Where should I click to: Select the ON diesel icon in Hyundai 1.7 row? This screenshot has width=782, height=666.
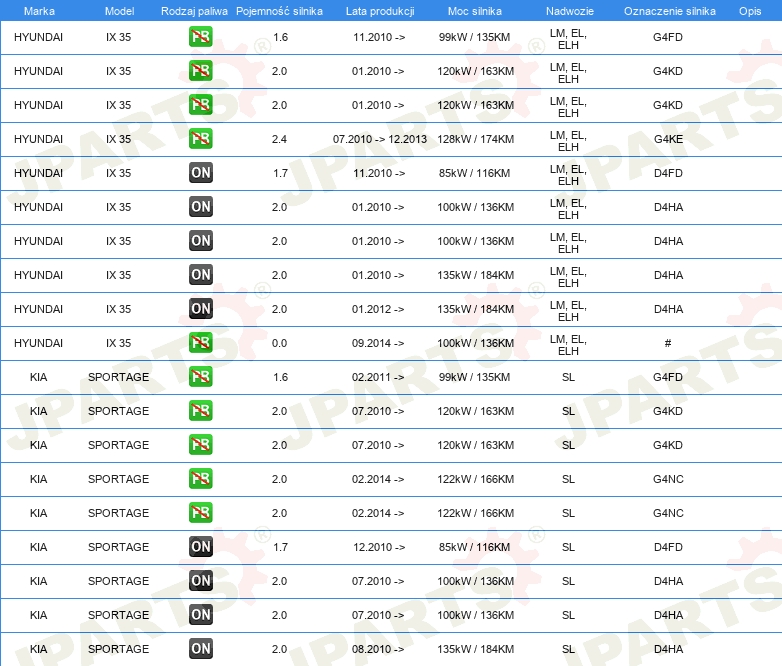pyautogui.click(x=201, y=173)
